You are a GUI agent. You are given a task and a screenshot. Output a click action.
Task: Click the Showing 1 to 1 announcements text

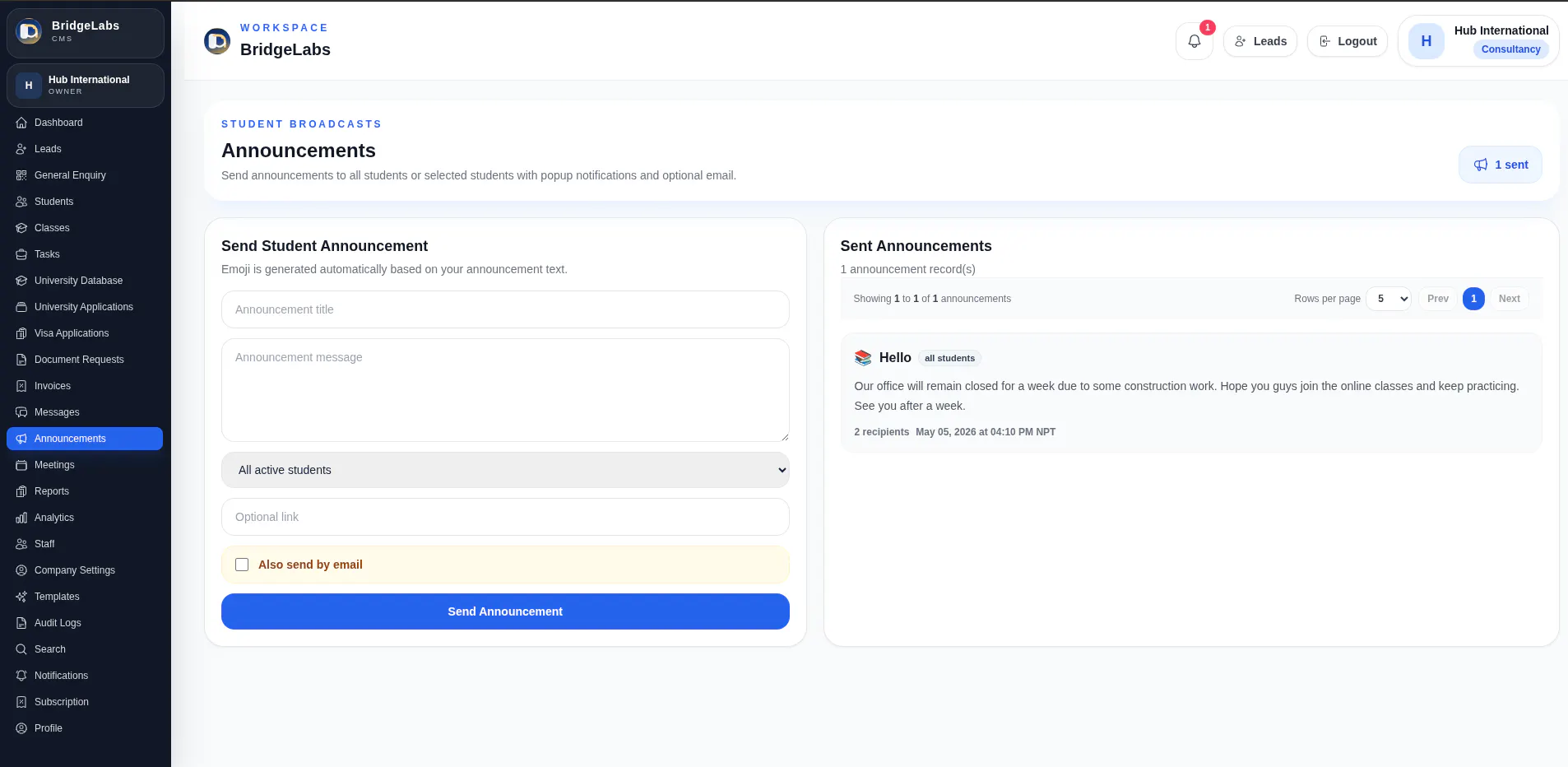coord(932,299)
